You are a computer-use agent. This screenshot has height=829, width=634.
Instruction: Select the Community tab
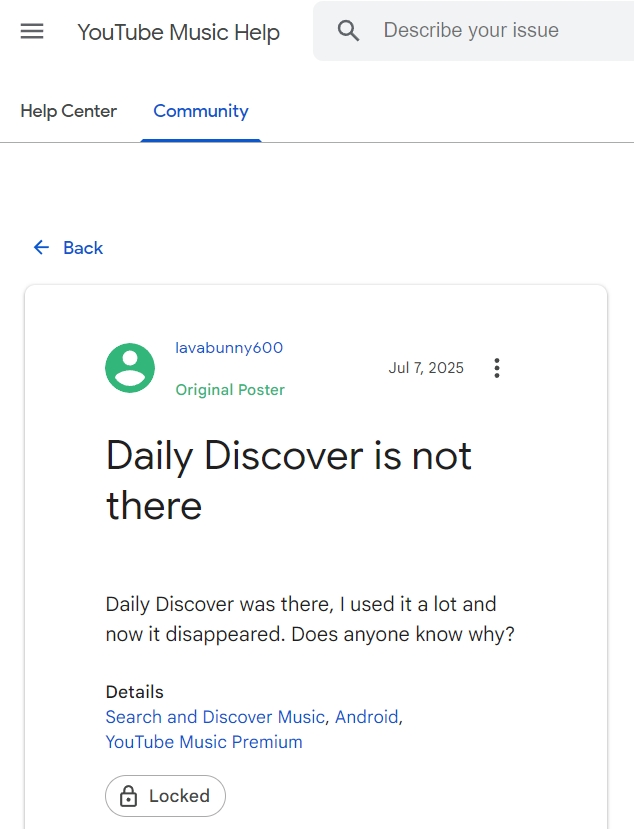coord(201,111)
